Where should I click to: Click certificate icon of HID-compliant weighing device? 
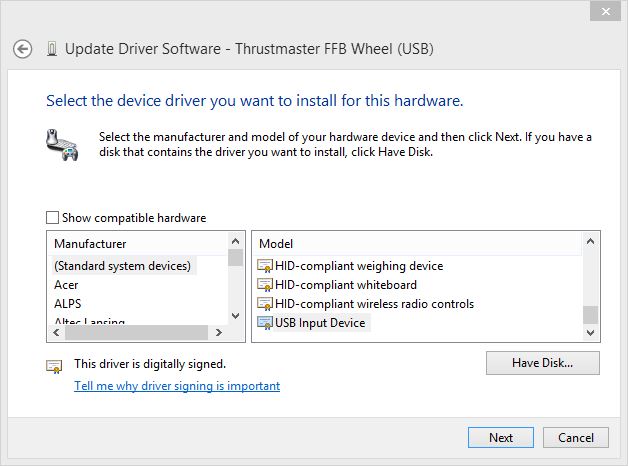(264, 266)
